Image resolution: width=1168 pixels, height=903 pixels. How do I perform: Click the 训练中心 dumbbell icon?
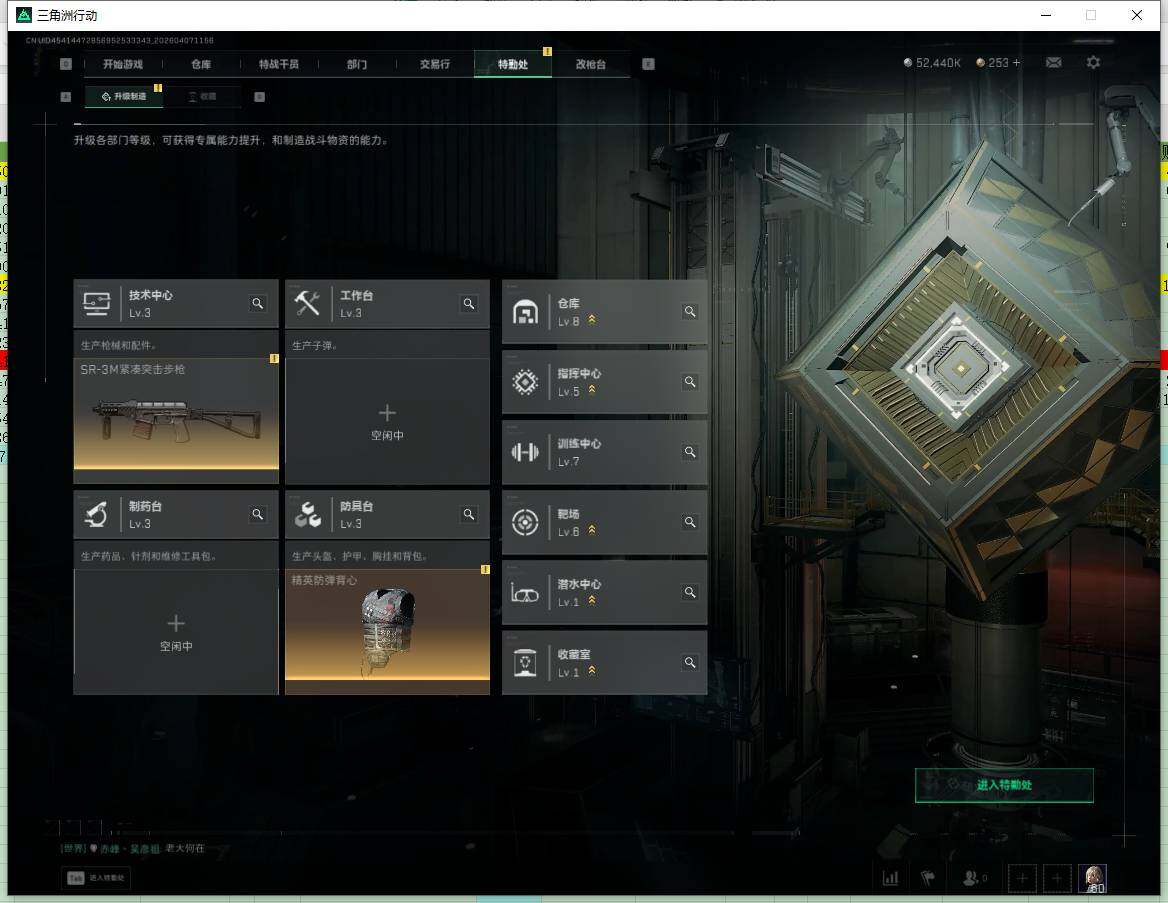(525, 452)
